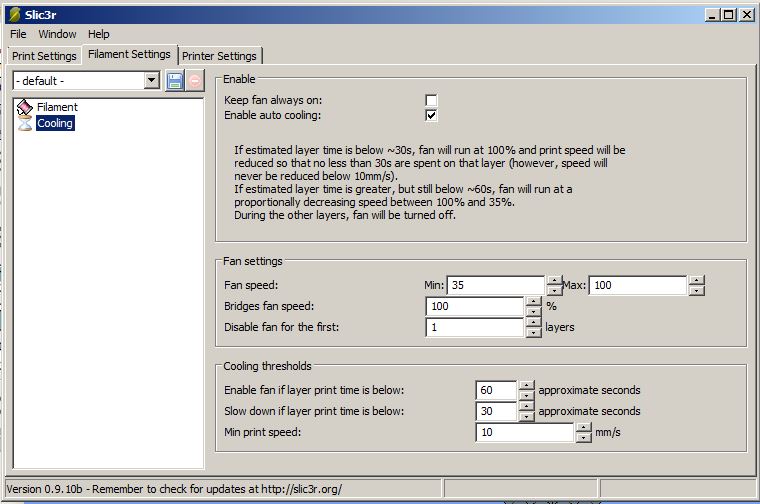Switch to the Print Settings tab

click(x=44, y=56)
